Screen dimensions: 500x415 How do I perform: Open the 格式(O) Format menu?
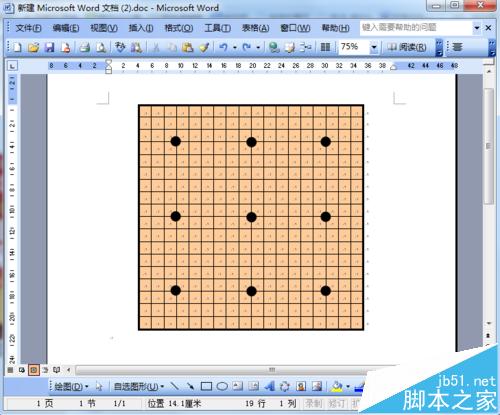click(179, 28)
